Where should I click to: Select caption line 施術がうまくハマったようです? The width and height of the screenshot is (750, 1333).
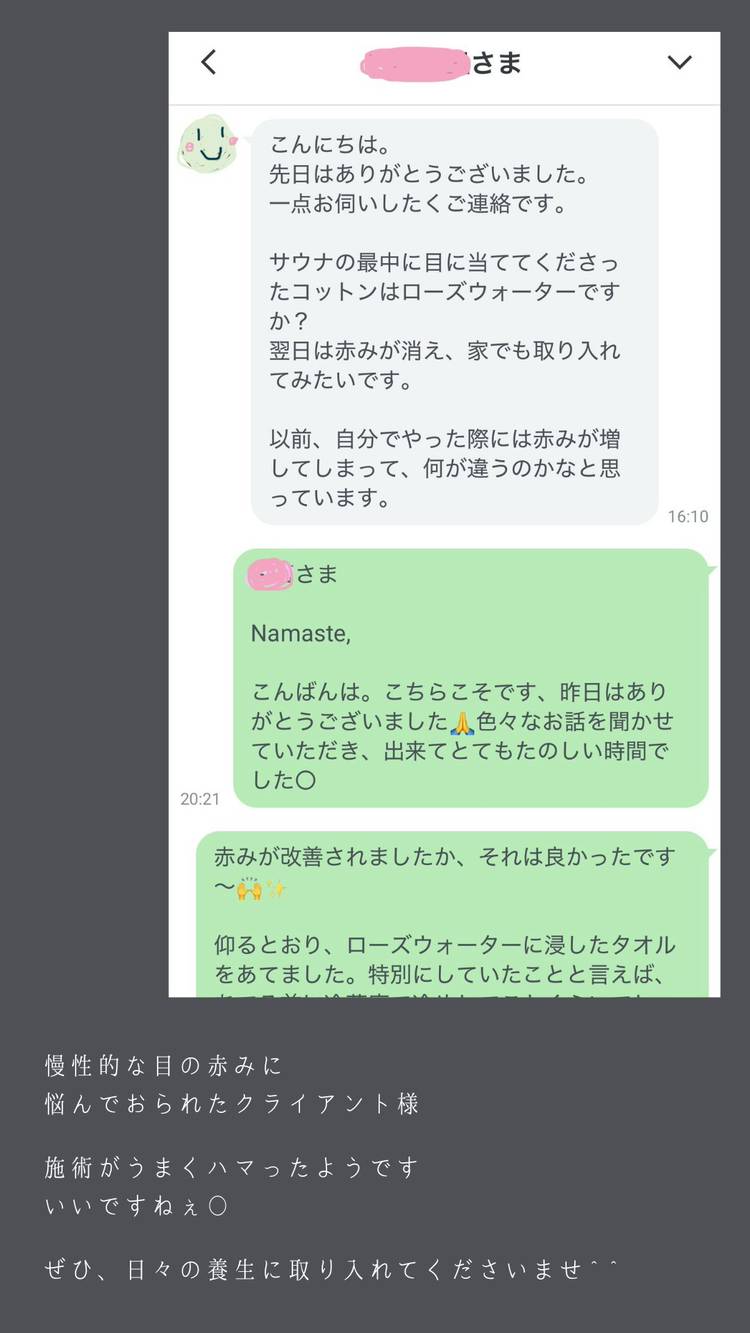(x=232, y=1167)
